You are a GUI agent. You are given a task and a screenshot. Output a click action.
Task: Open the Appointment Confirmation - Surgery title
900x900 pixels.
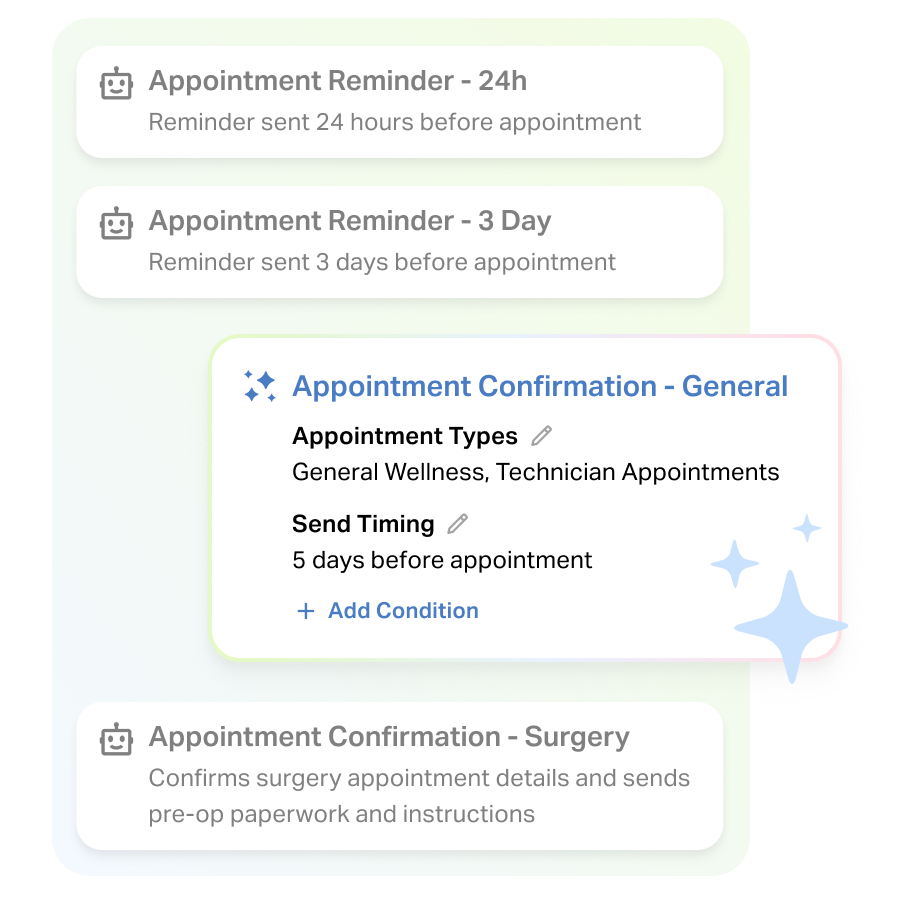point(389,737)
